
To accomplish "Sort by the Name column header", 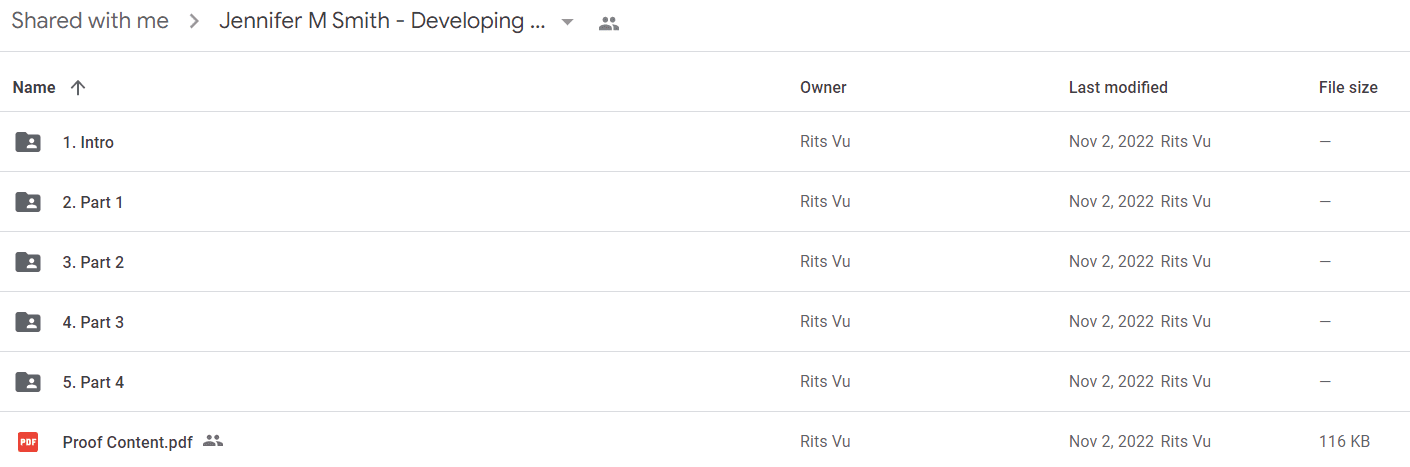I will (x=34, y=88).
